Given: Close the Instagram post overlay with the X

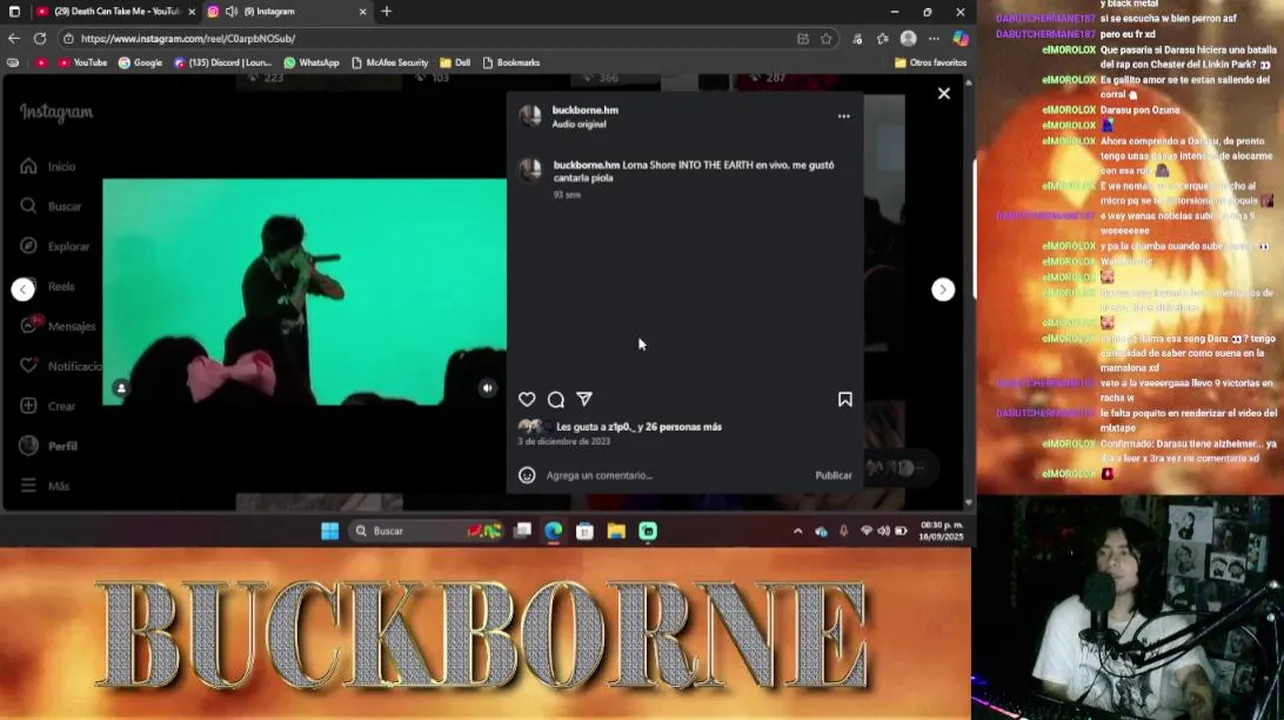Looking at the screenshot, I should click(x=943, y=93).
